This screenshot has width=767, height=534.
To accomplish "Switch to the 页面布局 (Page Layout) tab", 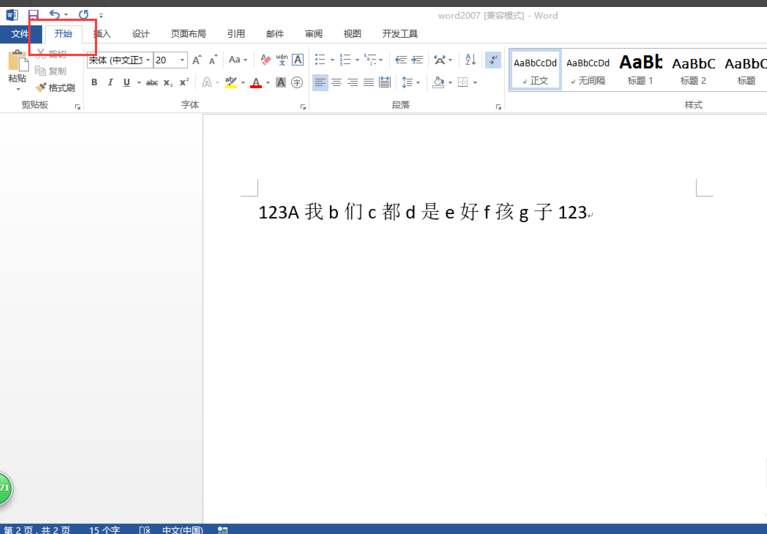I will click(x=188, y=34).
